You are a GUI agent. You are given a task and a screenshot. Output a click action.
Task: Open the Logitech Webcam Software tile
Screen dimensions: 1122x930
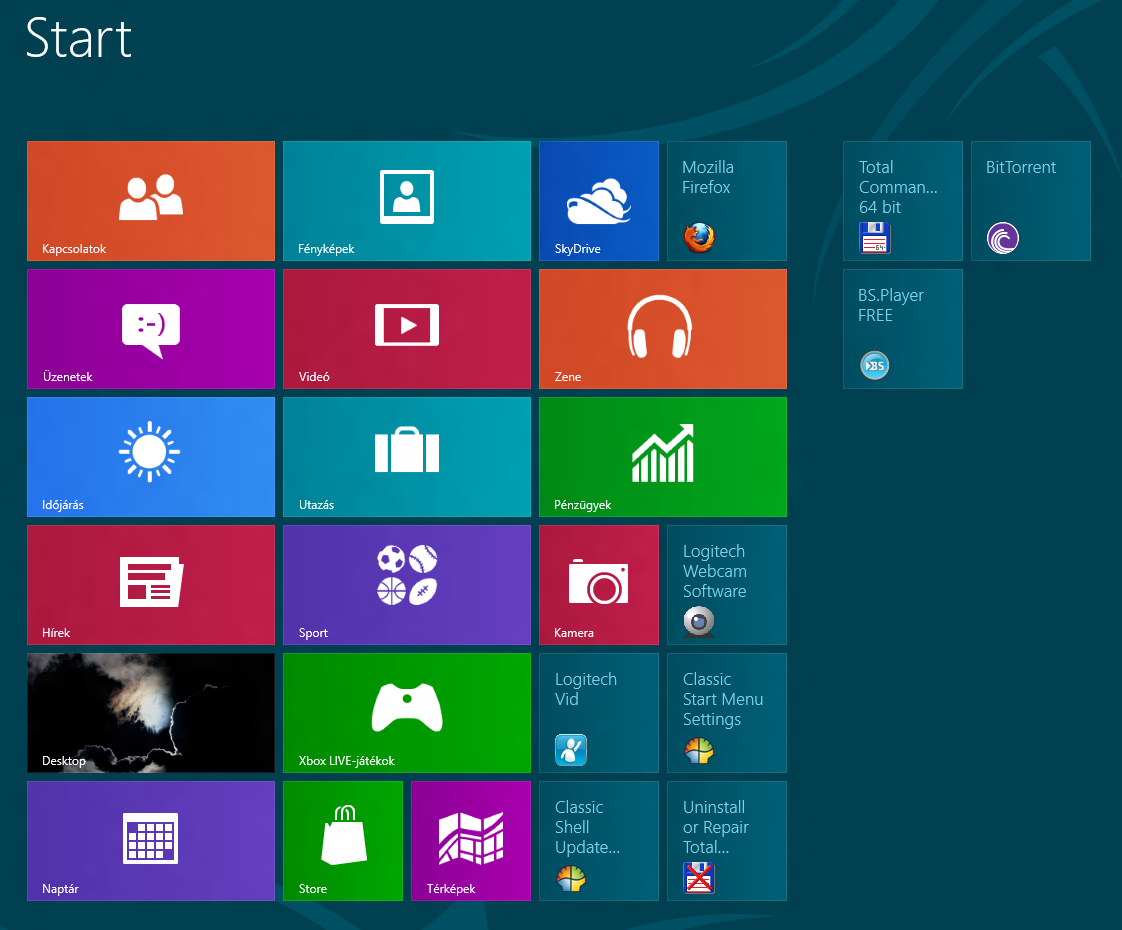coord(727,585)
